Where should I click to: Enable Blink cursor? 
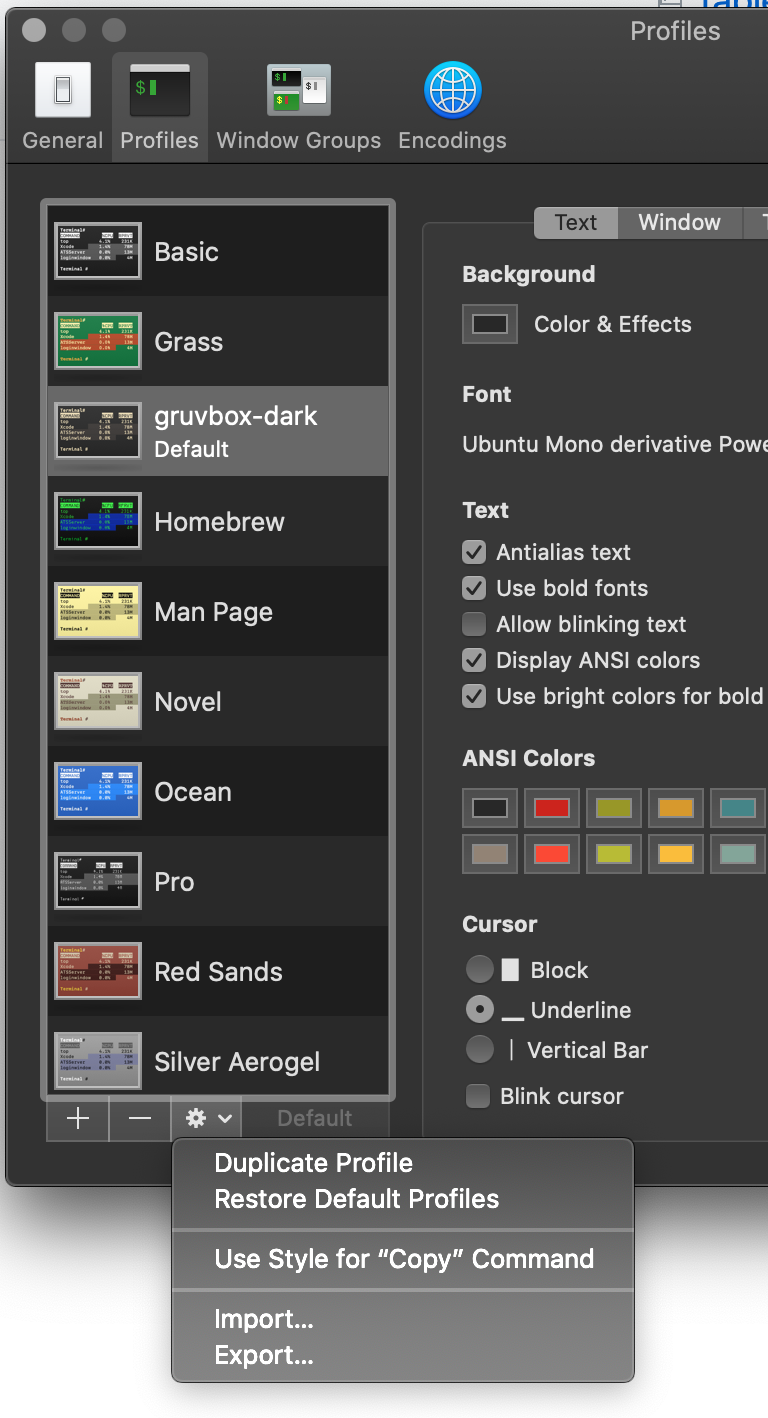[x=478, y=1096]
